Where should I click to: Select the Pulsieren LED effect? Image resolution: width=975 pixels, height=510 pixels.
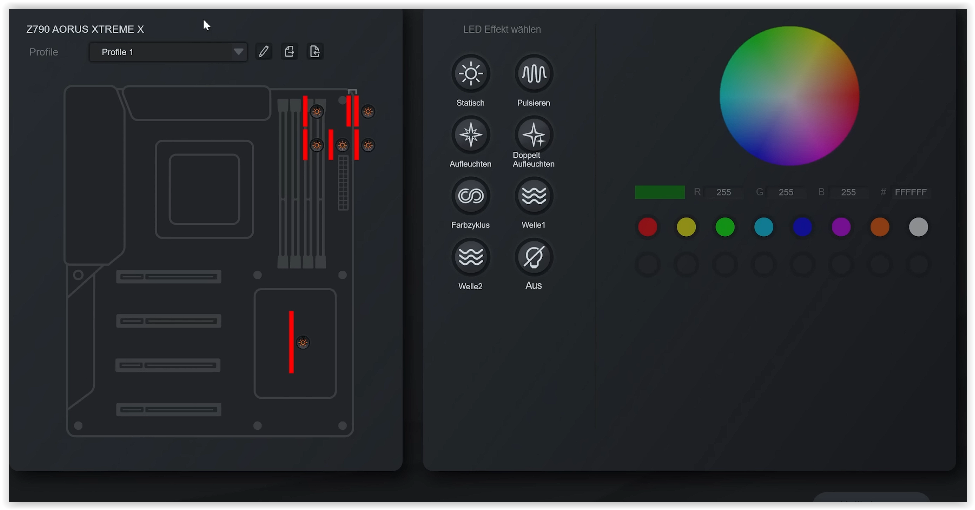click(534, 74)
